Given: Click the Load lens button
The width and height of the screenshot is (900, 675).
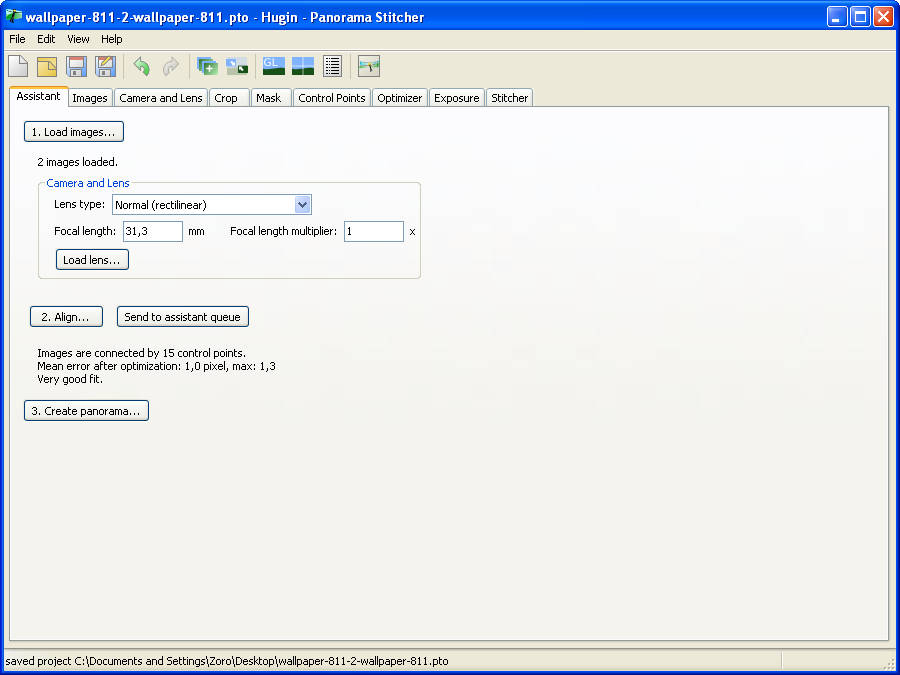Looking at the screenshot, I should coord(92,260).
